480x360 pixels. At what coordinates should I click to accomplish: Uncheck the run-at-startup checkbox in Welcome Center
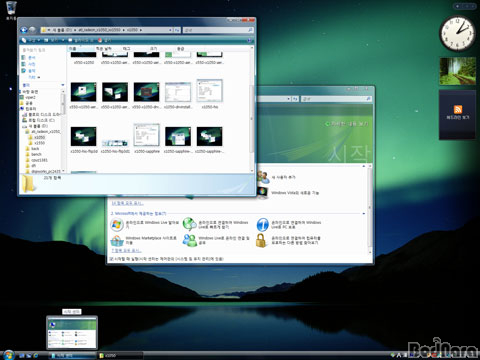(111, 259)
